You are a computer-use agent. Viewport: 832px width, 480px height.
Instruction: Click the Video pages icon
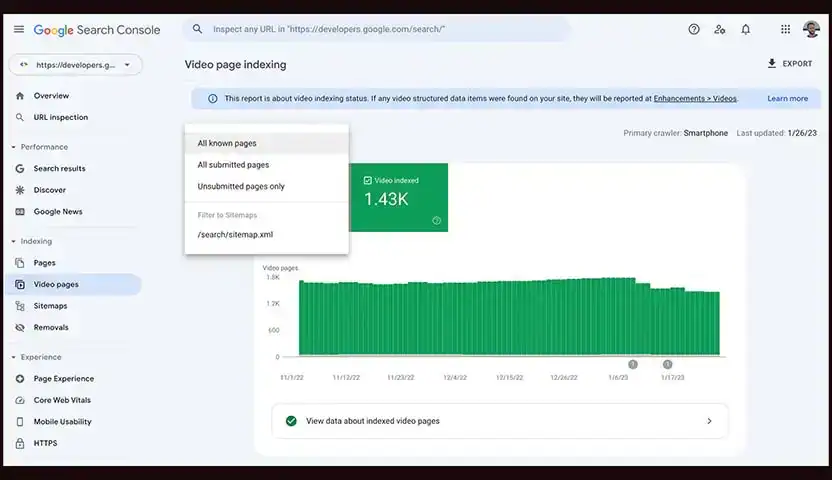[x=20, y=285]
